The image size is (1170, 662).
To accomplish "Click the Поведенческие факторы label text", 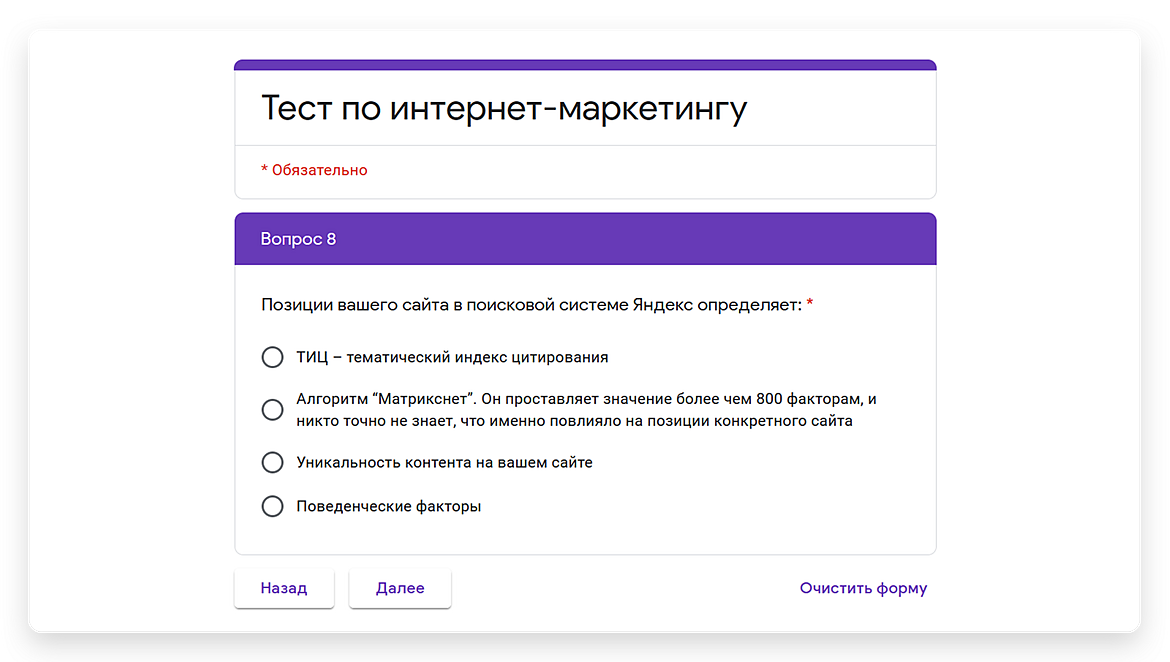I will tap(388, 506).
